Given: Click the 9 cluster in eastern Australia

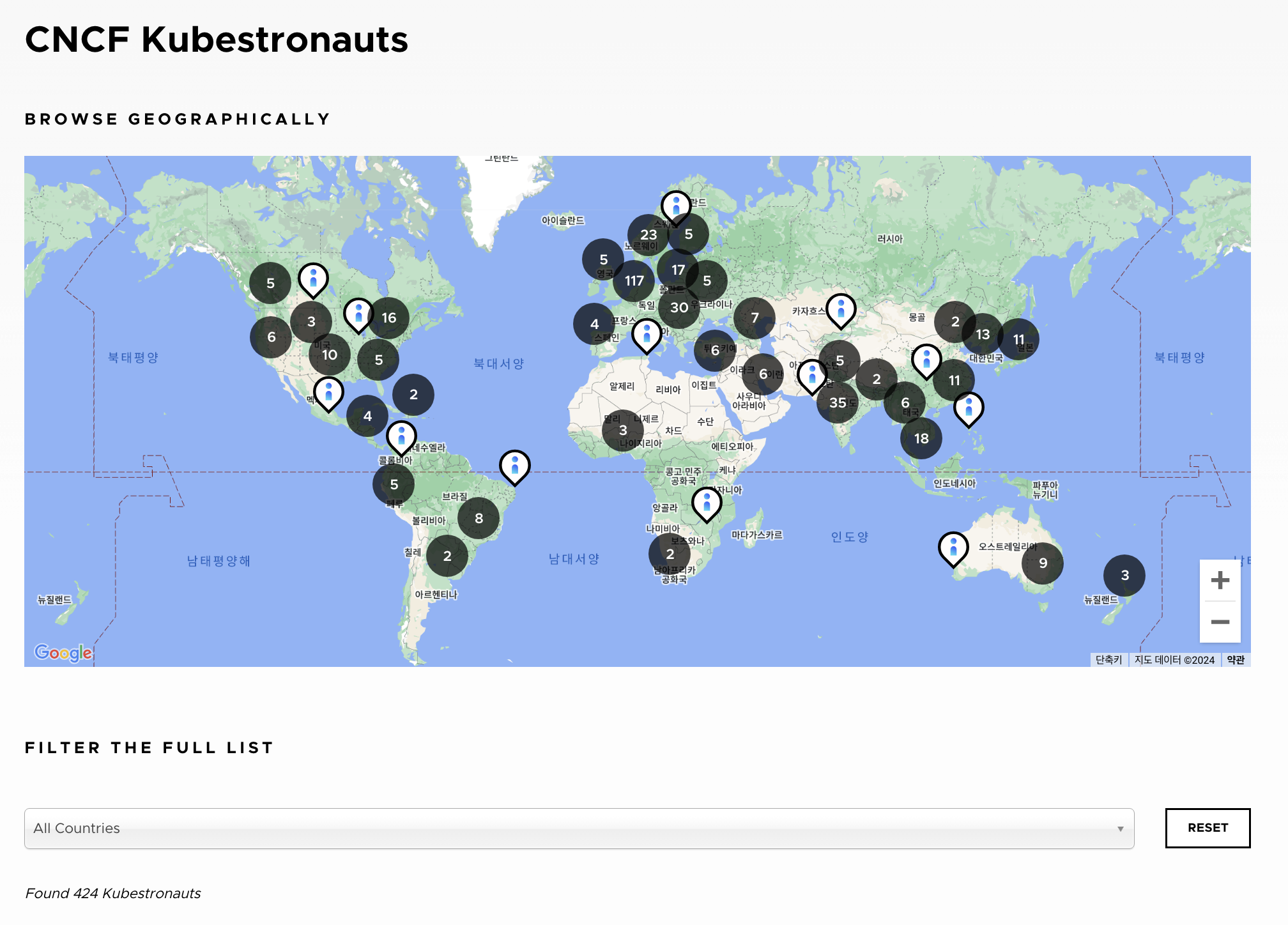Looking at the screenshot, I should [1043, 563].
